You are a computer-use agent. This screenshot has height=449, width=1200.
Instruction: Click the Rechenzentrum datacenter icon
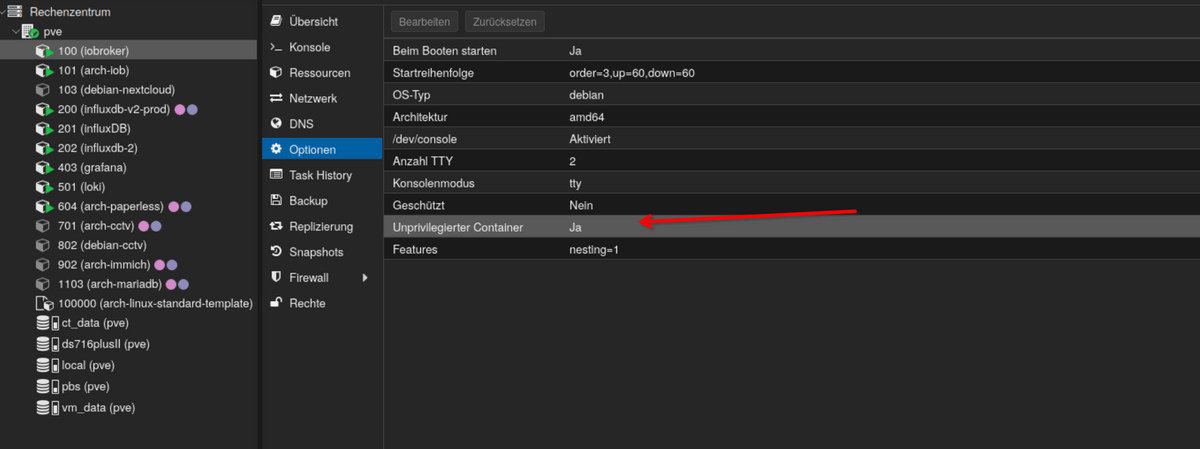[17, 12]
